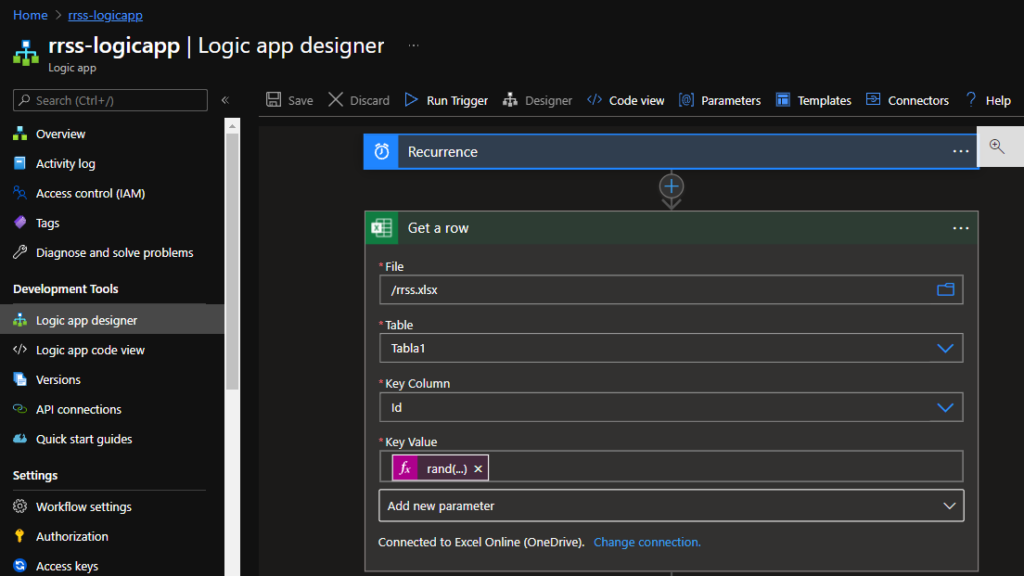Click the Change connection link
This screenshot has width=1024, height=576.
coord(647,542)
